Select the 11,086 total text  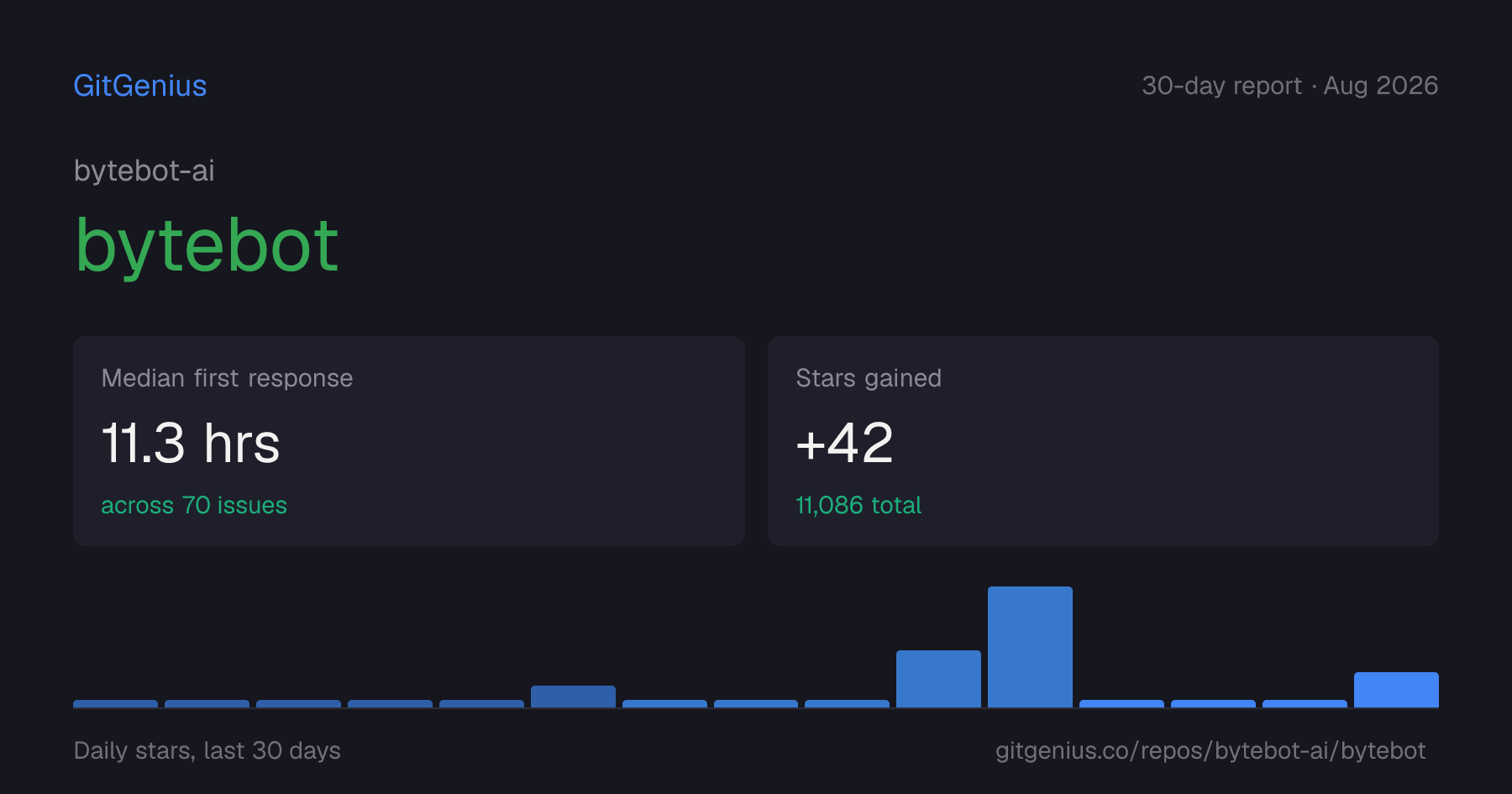pos(858,505)
